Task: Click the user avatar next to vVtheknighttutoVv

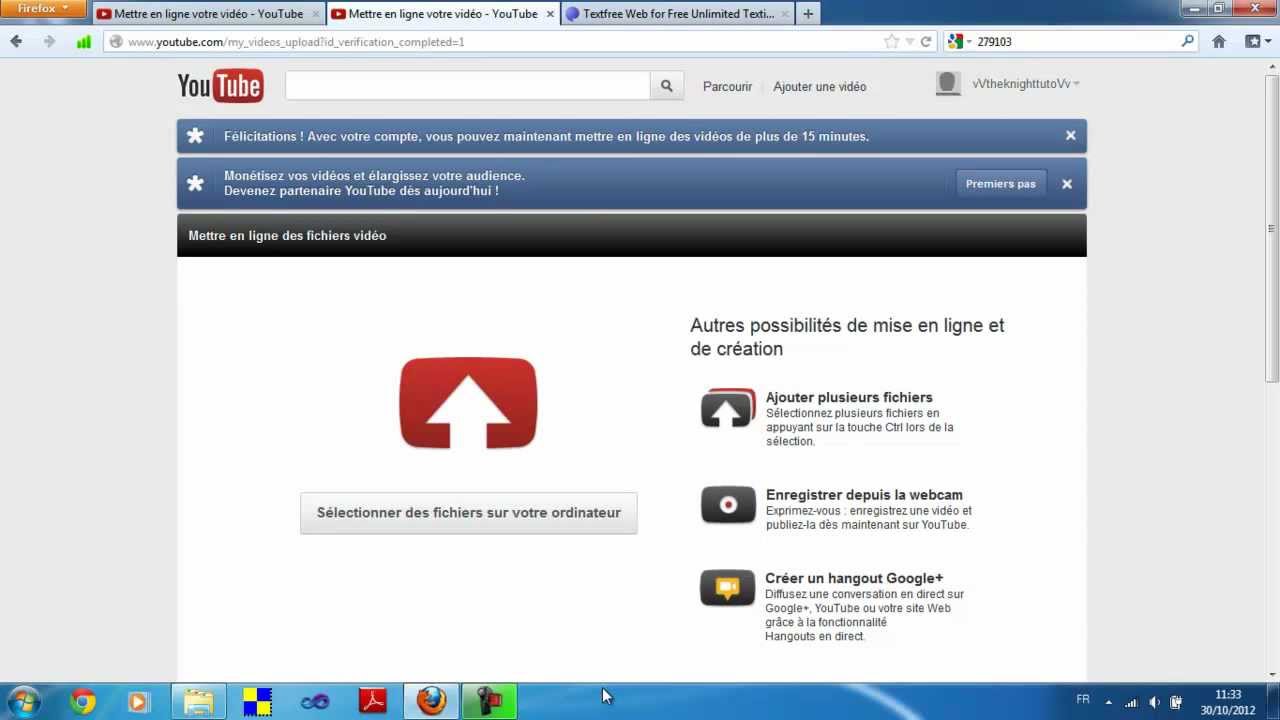Action: (x=948, y=84)
